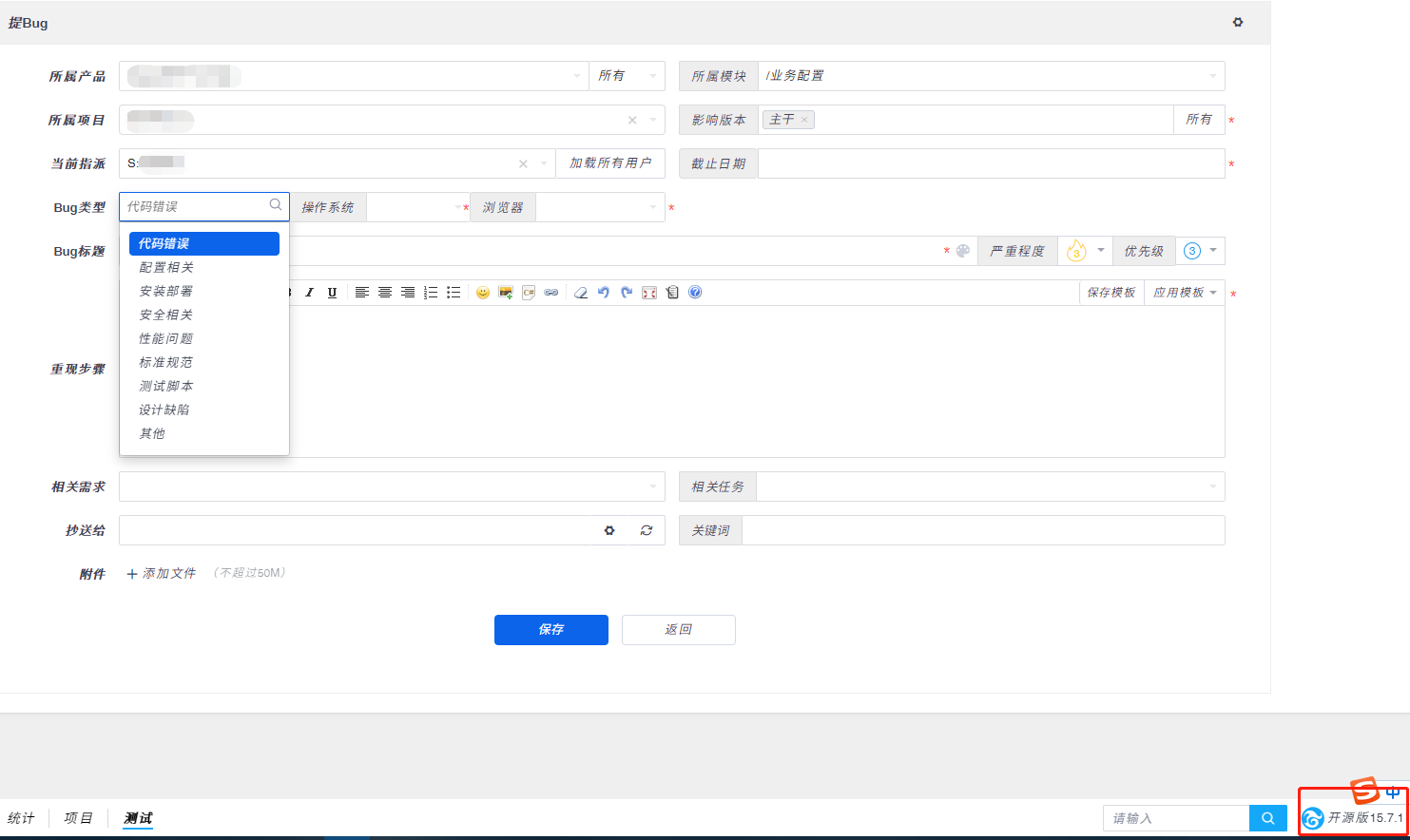This screenshot has width=1410, height=840.
Task: Clear formatting with the eraser icon
Action: pyautogui.click(x=581, y=293)
